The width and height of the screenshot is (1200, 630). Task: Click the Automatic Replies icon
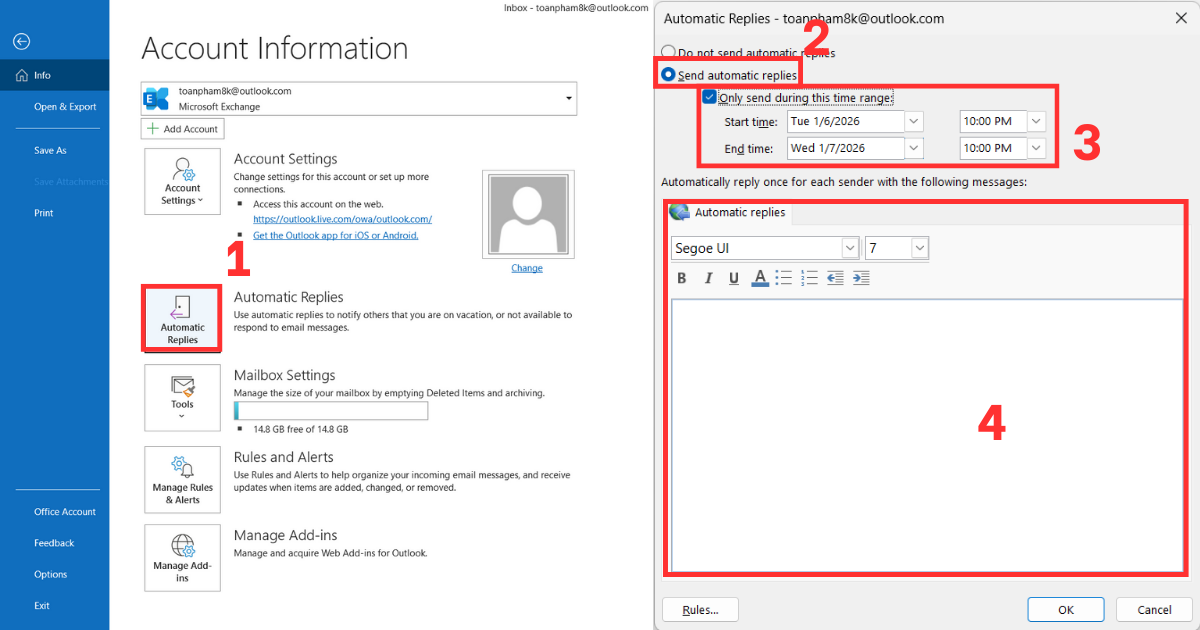(x=181, y=318)
